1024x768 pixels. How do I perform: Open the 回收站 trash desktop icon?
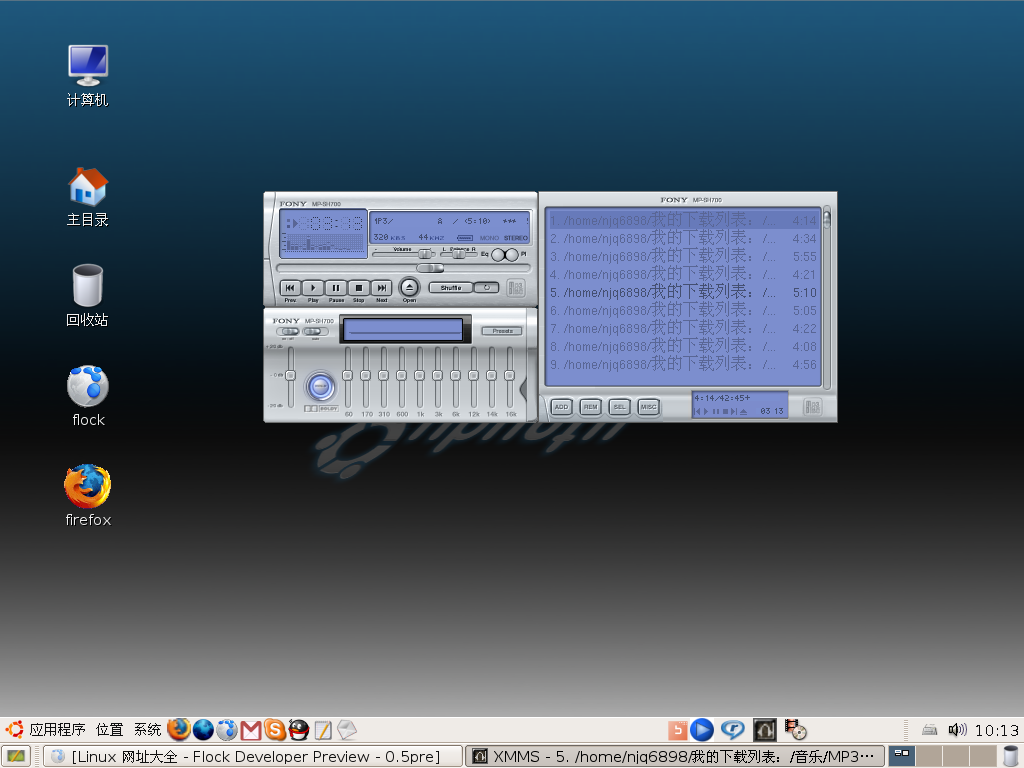point(88,295)
